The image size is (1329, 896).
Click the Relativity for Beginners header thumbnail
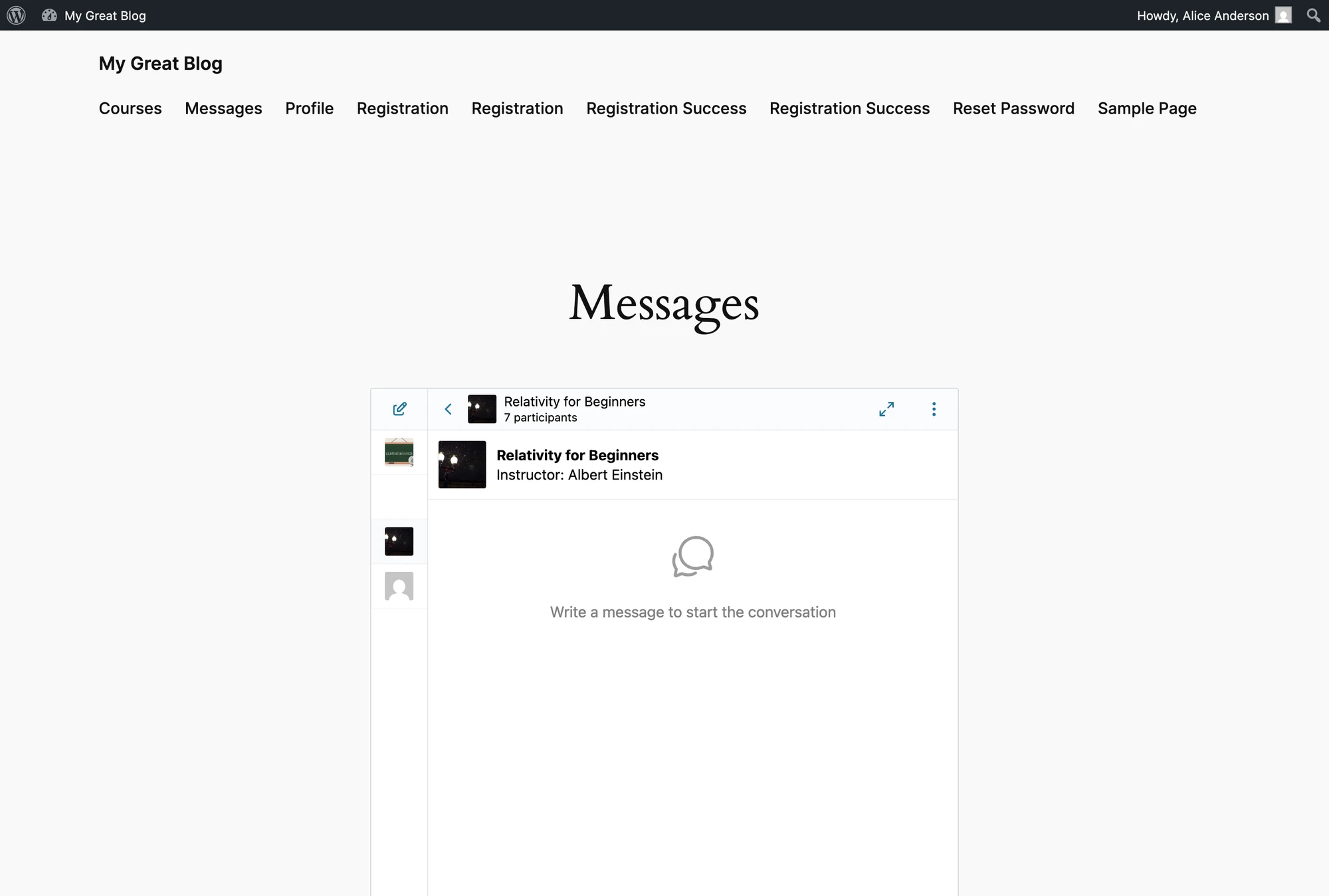point(482,409)
